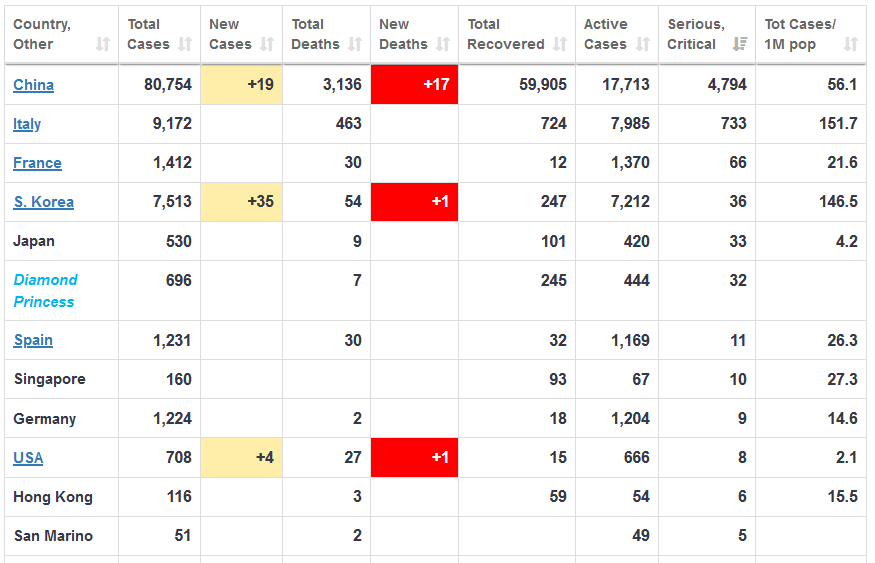This screenshot has width=875, height=563.
Task: Sort by Tot Cases/1M pop arrows
Action: click(x=851, y=44)
